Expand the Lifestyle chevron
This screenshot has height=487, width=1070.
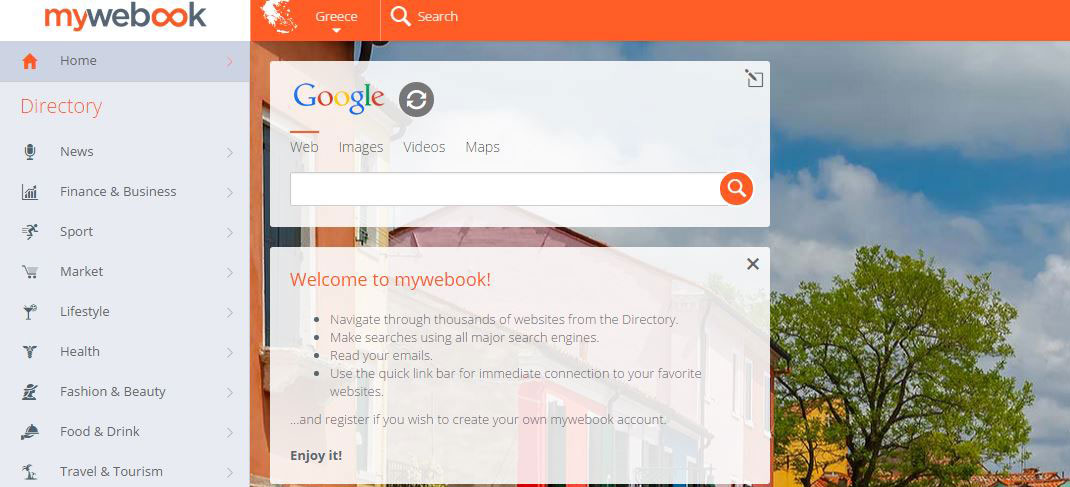point(229,312)
